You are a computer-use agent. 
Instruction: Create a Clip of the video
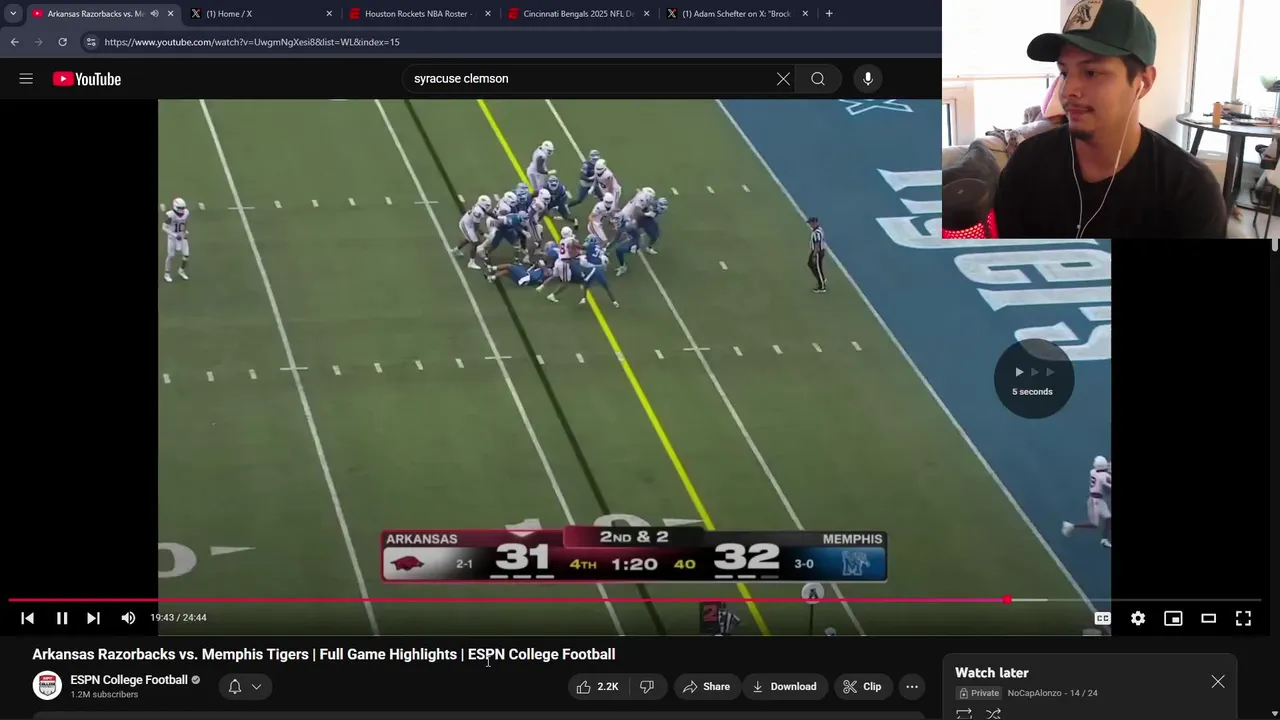point(861,686)
